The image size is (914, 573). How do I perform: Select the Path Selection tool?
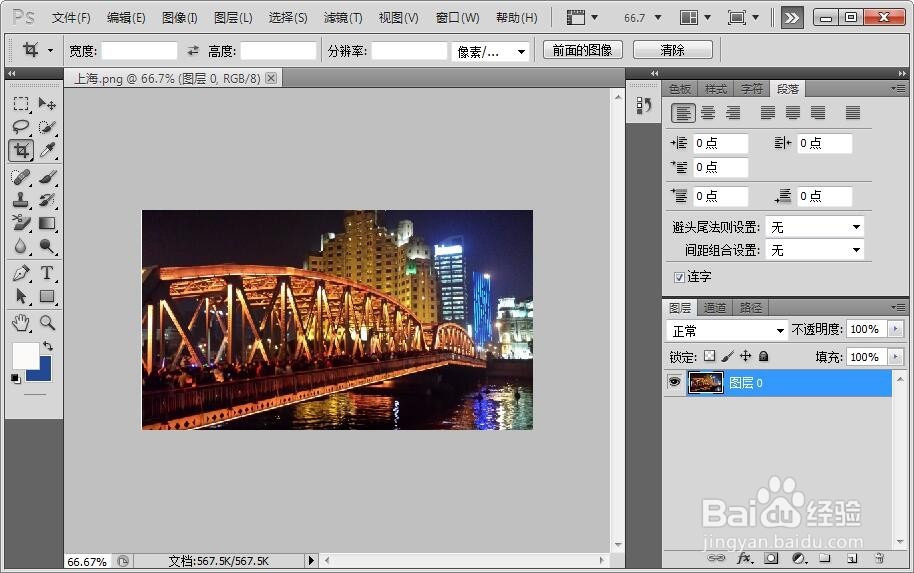(21, 296)
